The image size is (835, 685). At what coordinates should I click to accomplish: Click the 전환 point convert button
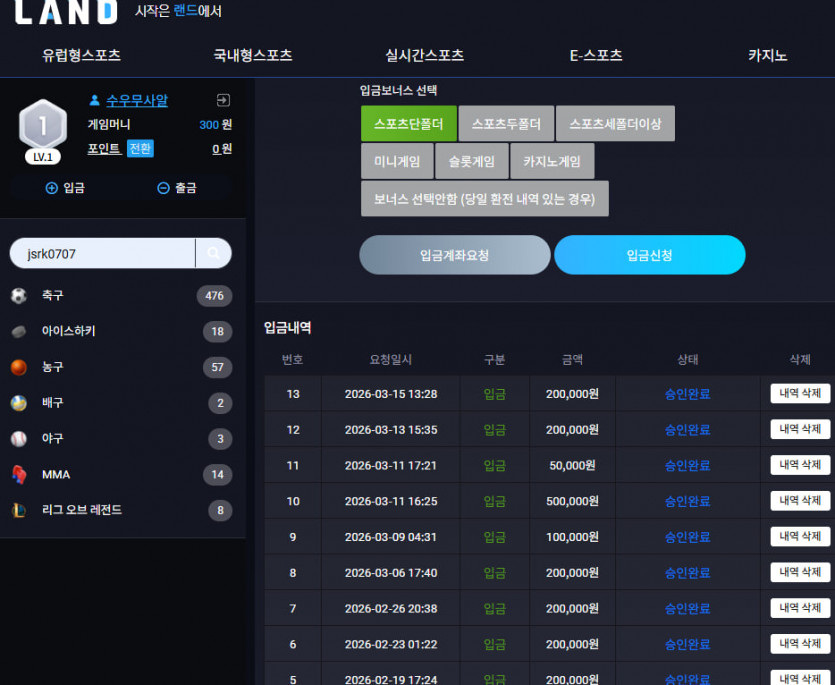point(140,148)
